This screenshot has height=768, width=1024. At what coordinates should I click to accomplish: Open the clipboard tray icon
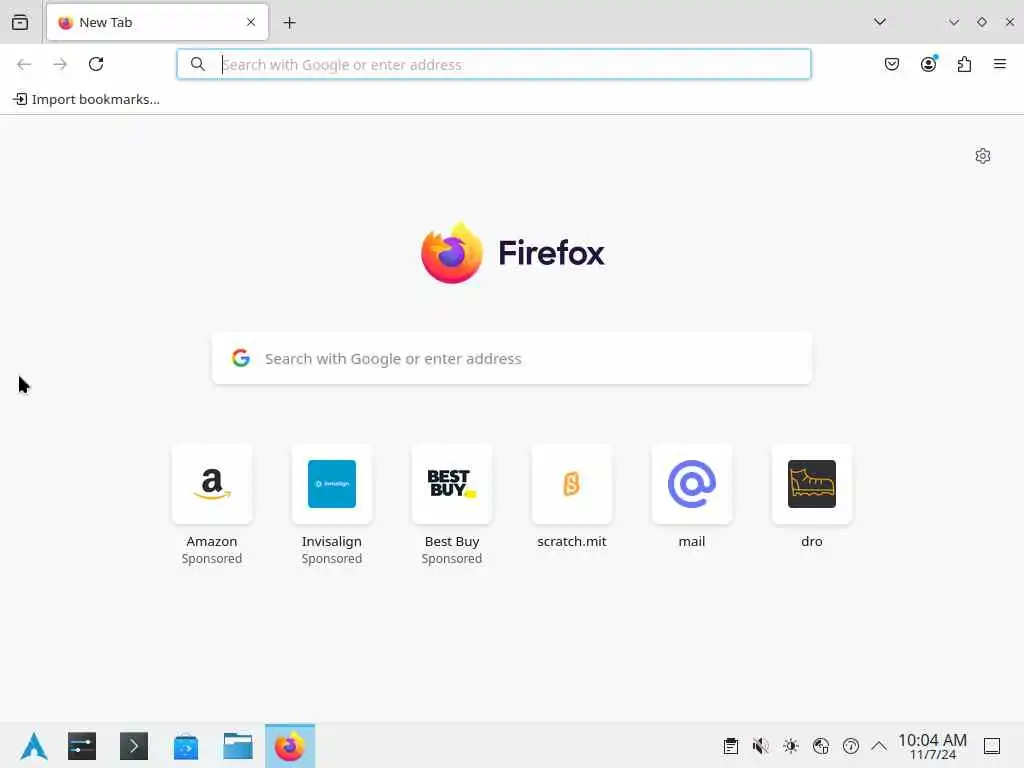[731, 746]
